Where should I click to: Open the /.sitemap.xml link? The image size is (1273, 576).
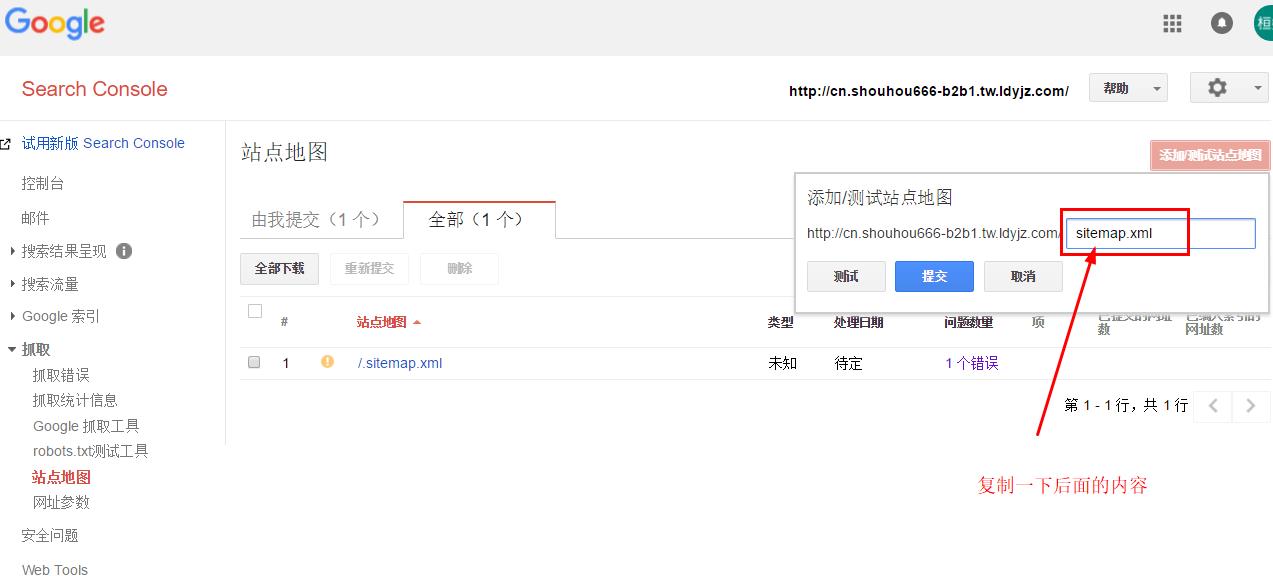click(400, 363)
